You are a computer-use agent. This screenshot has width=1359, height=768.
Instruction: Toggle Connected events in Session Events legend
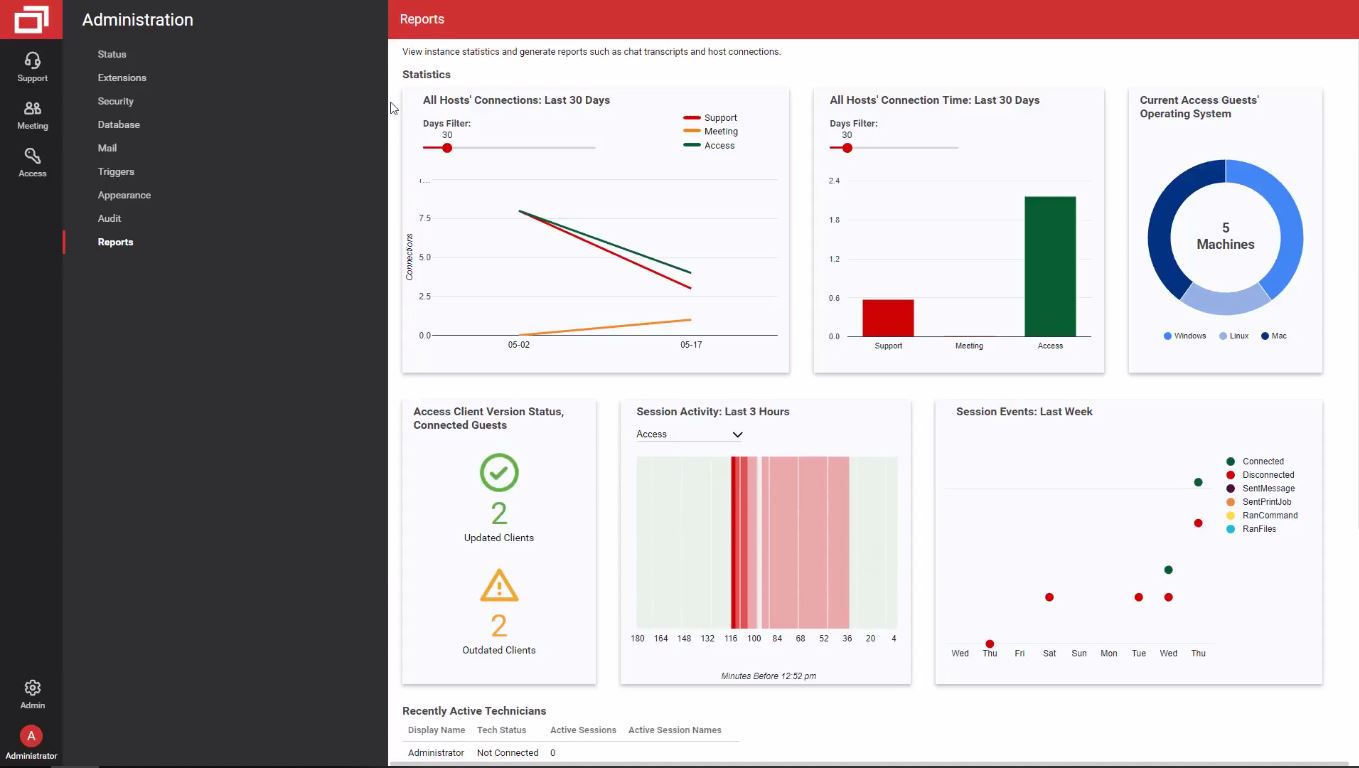(1260, 462)
